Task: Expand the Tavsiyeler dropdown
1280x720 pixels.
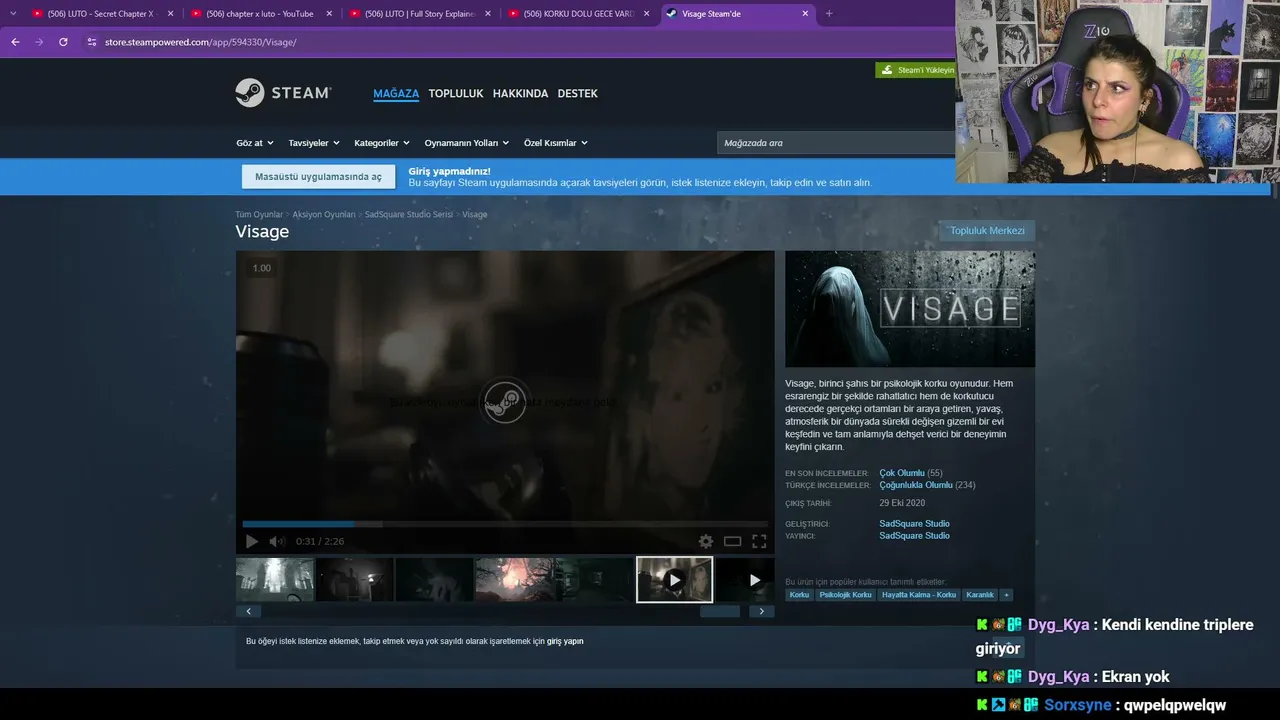Action: (x=314, y=143)
